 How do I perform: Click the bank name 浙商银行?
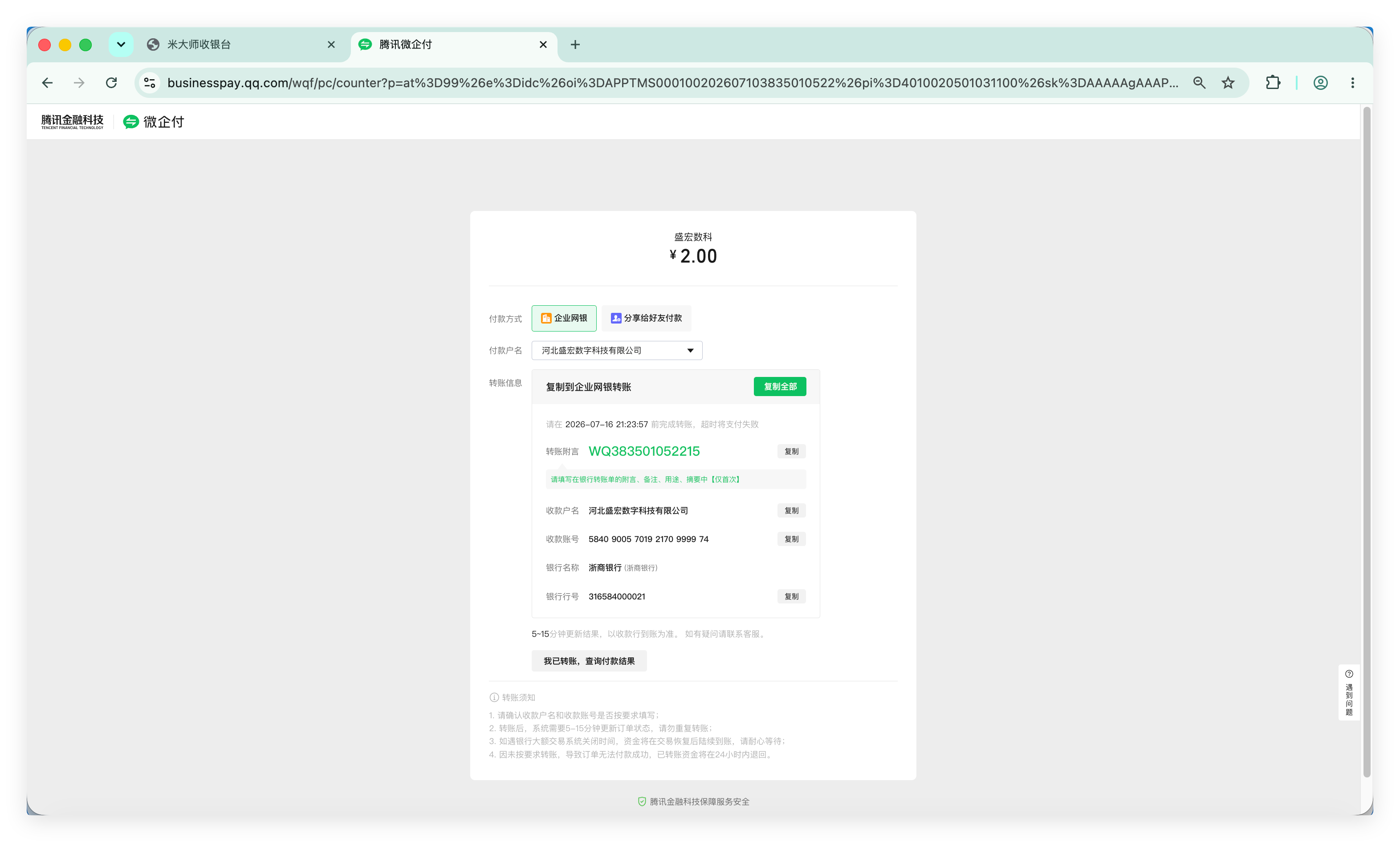pyautogui.click(x=605, y=567)
